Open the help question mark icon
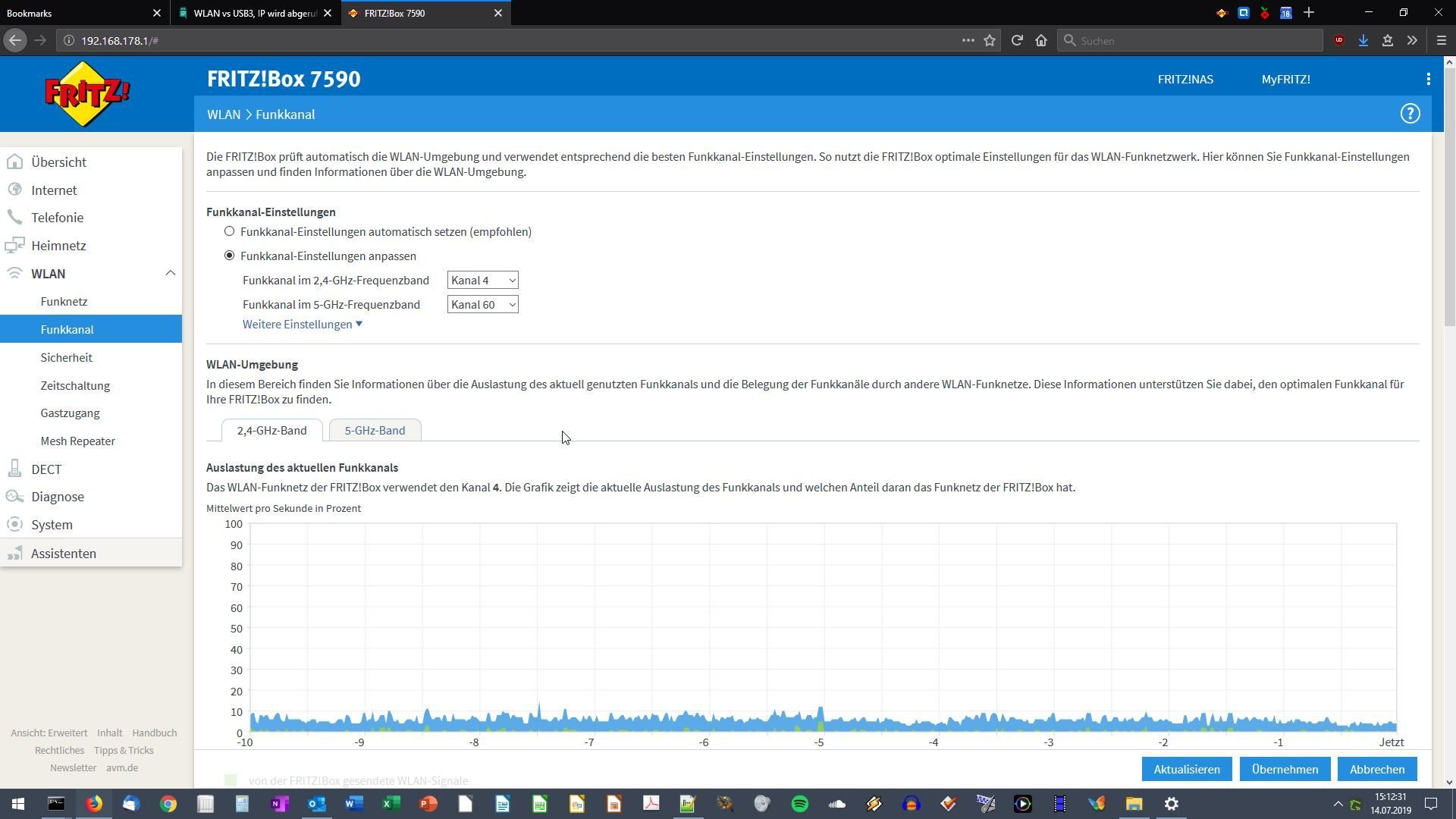 1410,114
